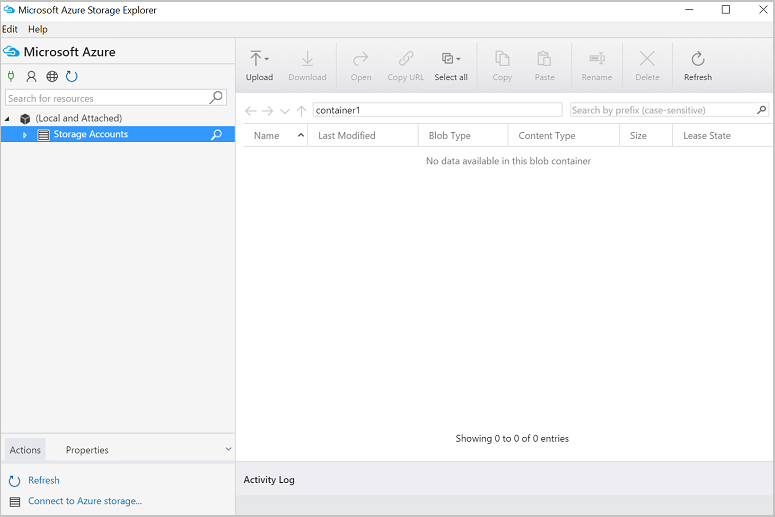Click the refresh all icon in sidebar
Screen dimensions: 775x517
tap(72, 76)
